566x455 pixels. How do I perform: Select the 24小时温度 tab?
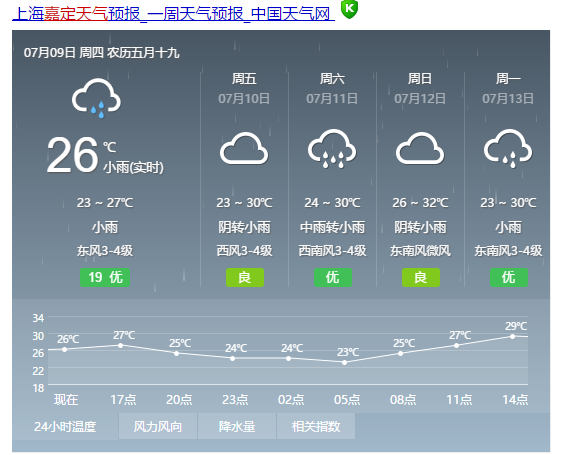point(65,426)
